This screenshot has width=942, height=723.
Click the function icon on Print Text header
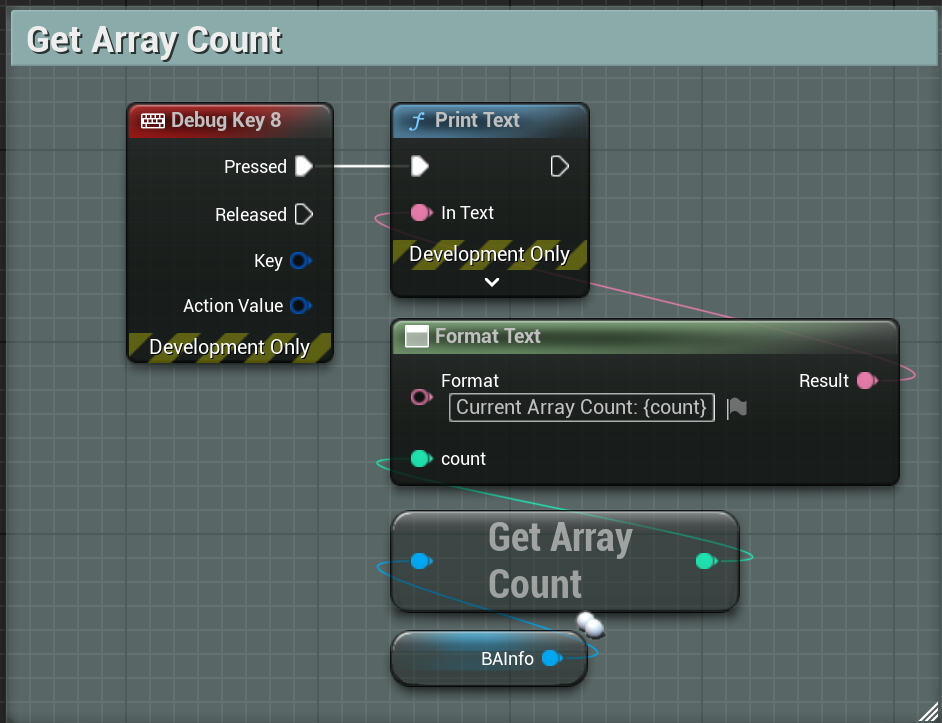point(417,121)
